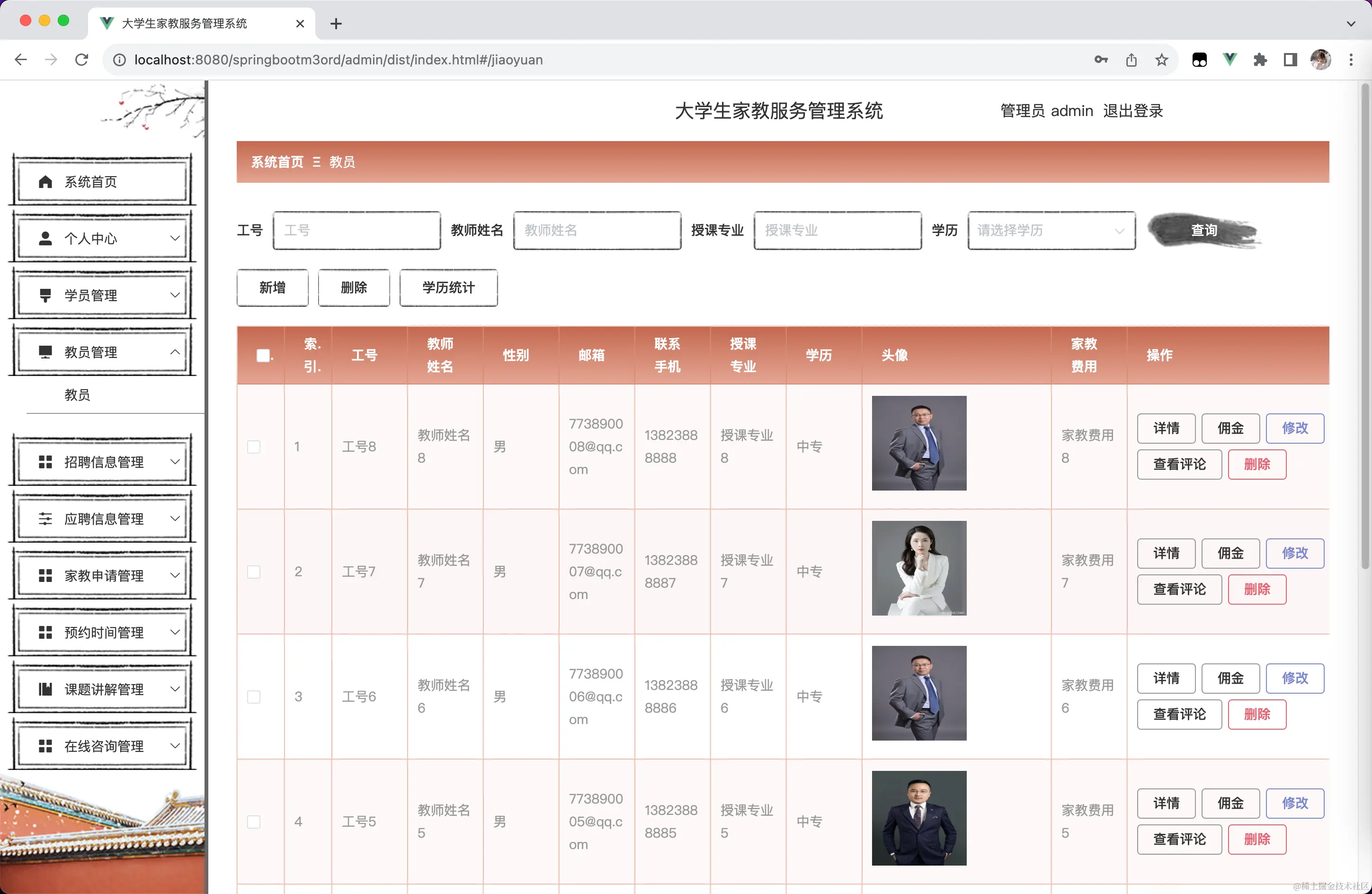1372x894 pixels.
Task: Expand the 学员管理 sidebar menu
Action: click(102, 295)
